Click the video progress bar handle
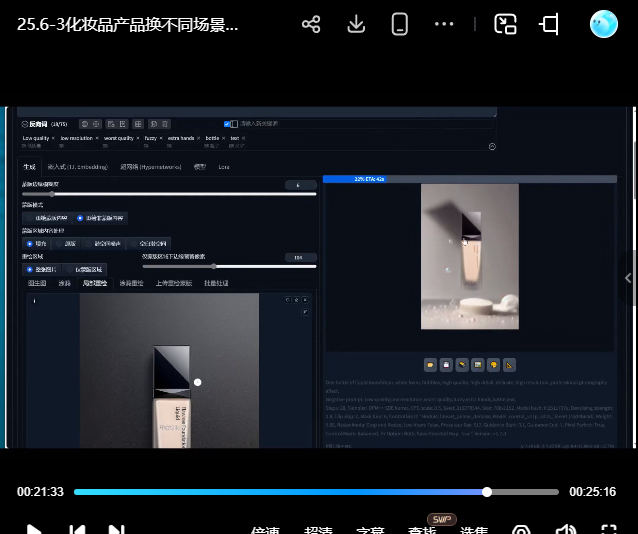This screenshot has width=638, height=534. (487, 492)
